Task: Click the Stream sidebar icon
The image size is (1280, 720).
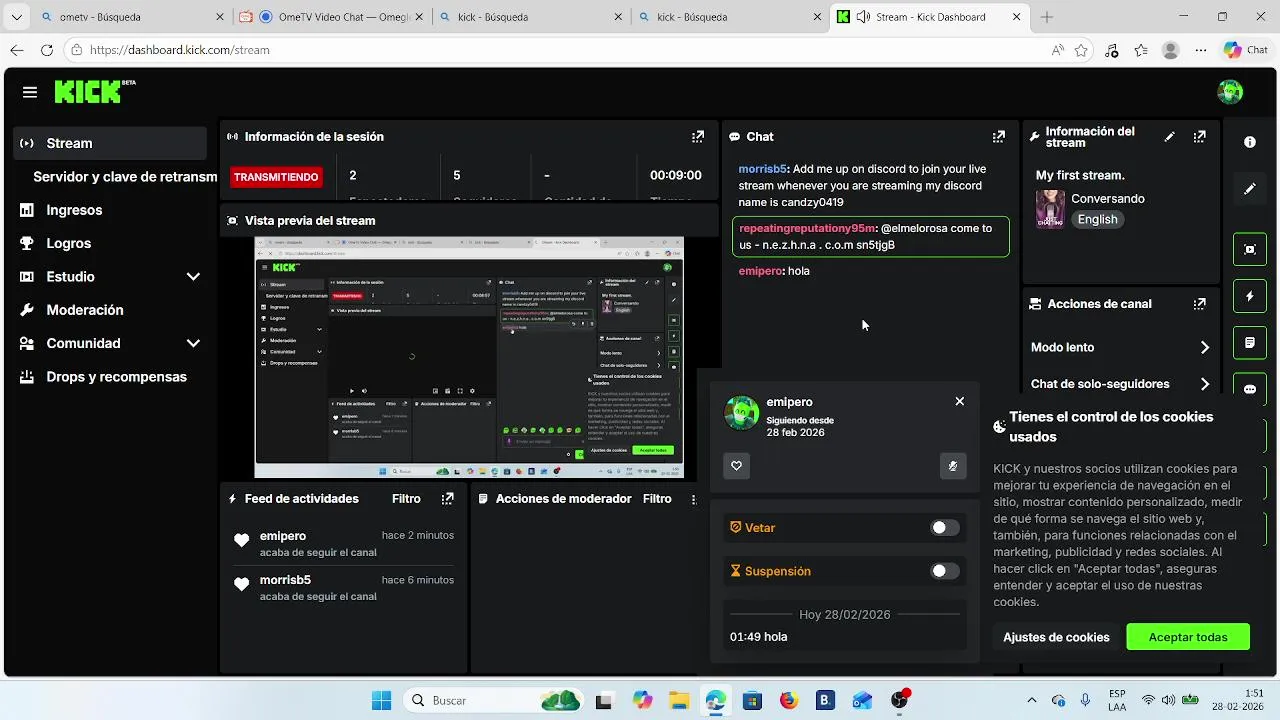Action: (x=27, y=143)
